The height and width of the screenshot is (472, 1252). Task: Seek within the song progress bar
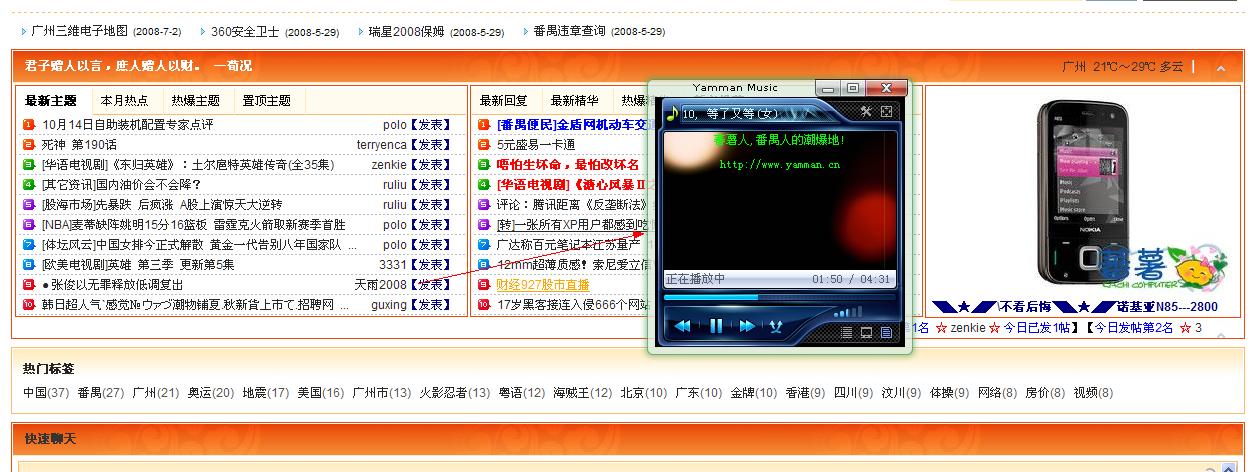pos(780,297)
